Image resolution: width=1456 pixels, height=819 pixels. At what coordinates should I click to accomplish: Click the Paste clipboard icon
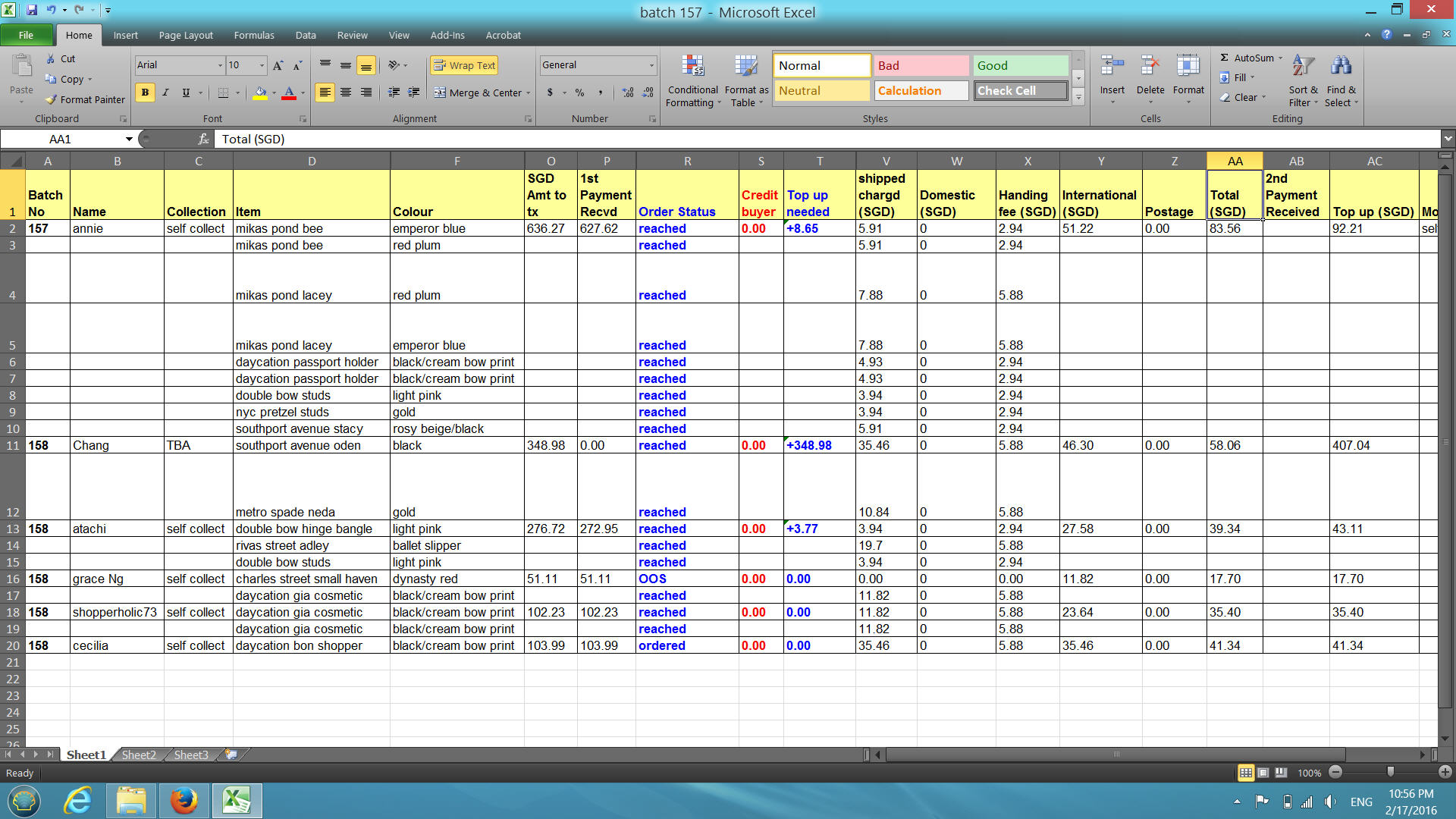(x=21, y=67)
